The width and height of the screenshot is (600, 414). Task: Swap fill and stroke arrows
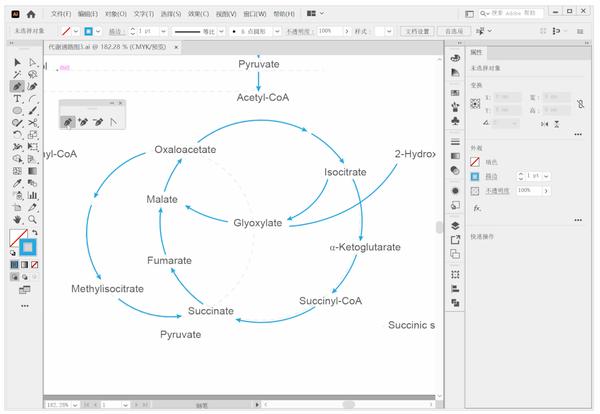pyautogui.click(x=35, y=232)
